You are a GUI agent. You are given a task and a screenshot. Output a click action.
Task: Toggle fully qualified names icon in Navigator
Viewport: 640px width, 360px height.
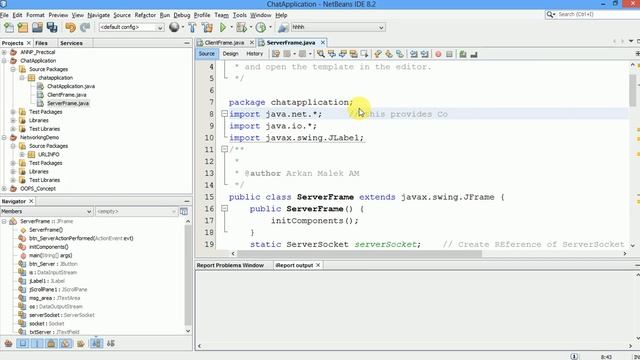click(80, 344)
